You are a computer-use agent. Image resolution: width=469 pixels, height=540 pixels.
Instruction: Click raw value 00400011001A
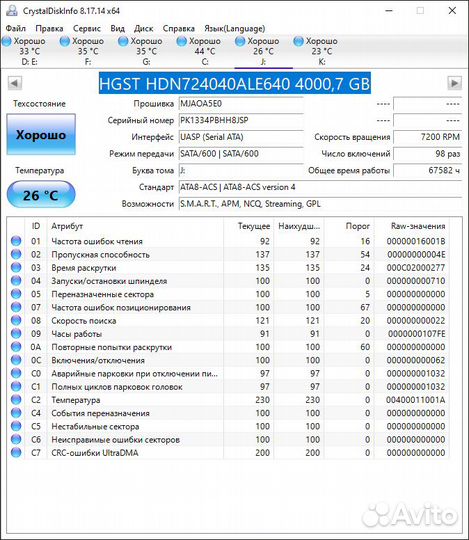pyautogui.click(x=416, y=400)
